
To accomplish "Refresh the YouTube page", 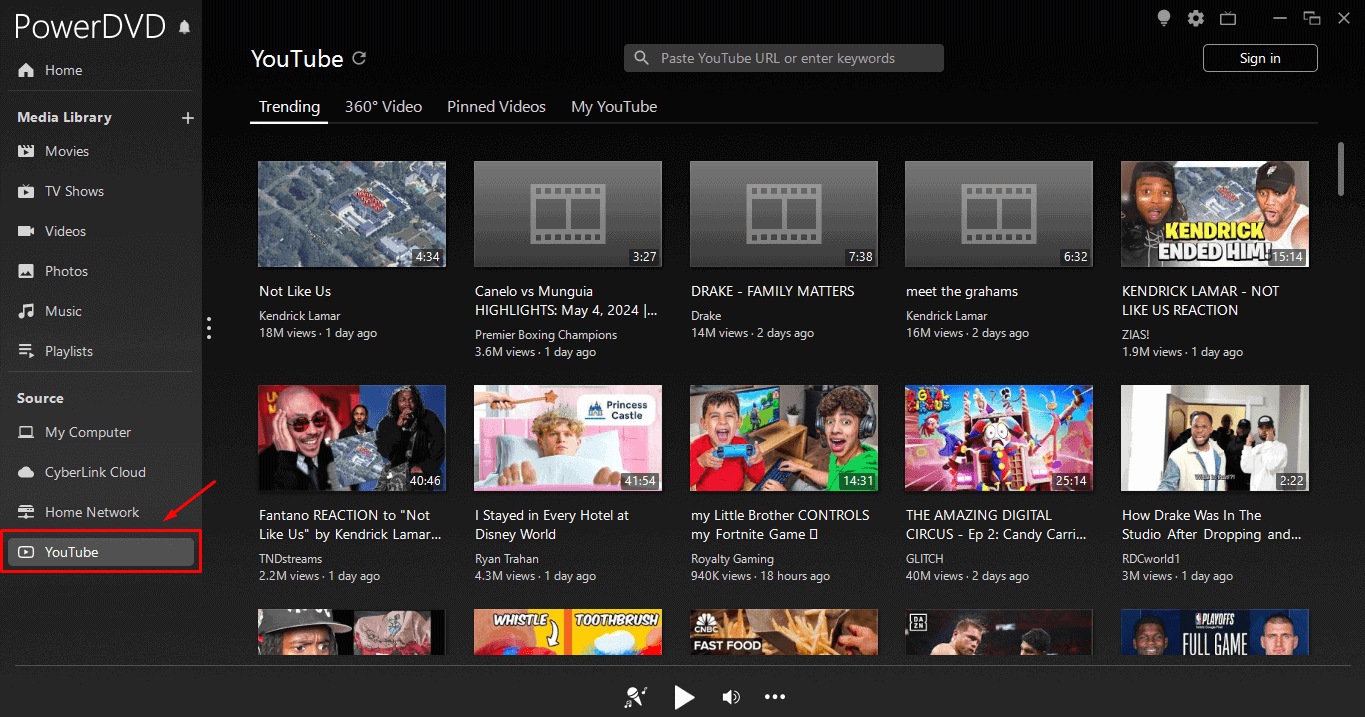I will (x=359, y=58).
